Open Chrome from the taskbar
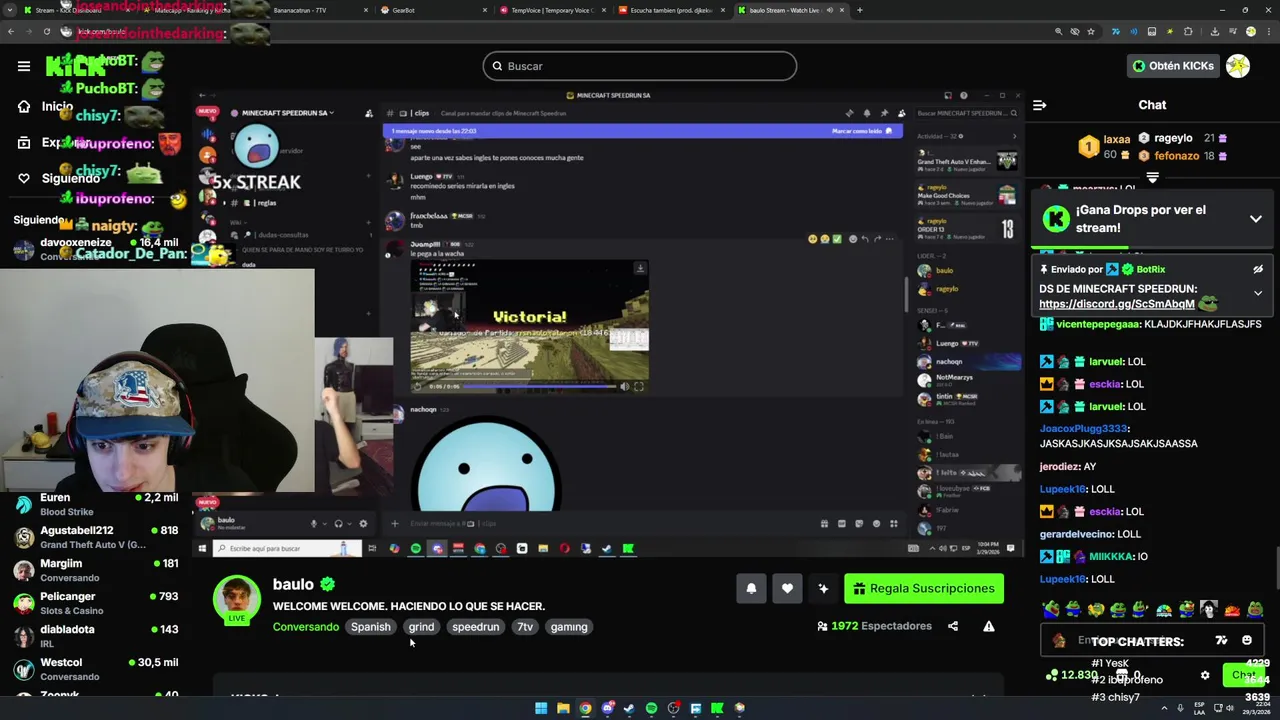Screen dimensions: 1280x720 [585, 708]
